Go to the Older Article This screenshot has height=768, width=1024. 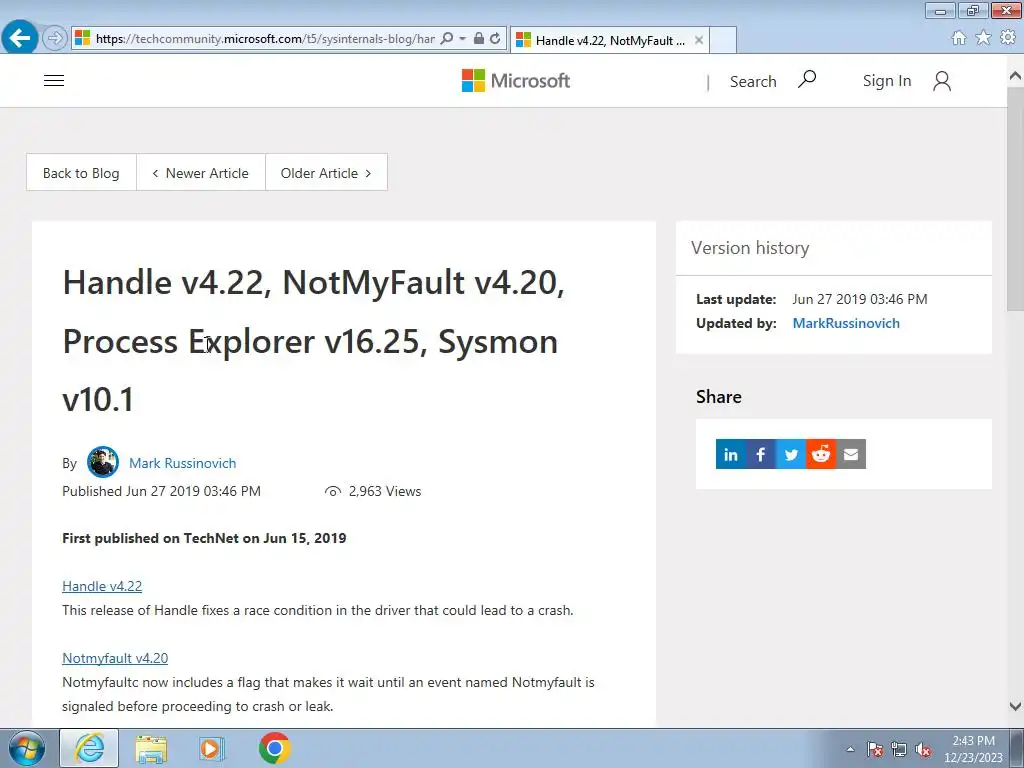click(x=326, y=173)
